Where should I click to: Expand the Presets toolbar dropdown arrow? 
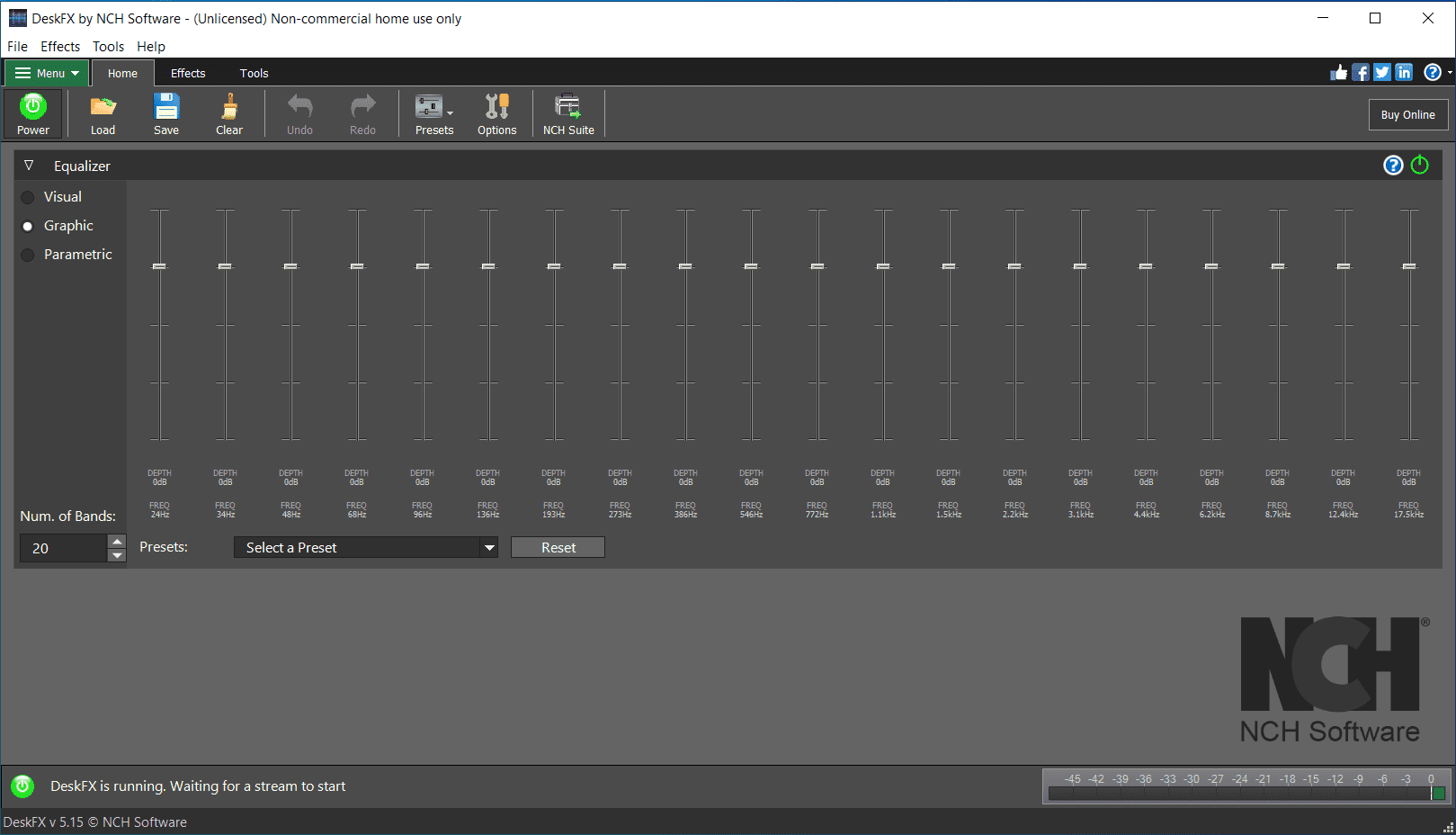click(450, 113)
